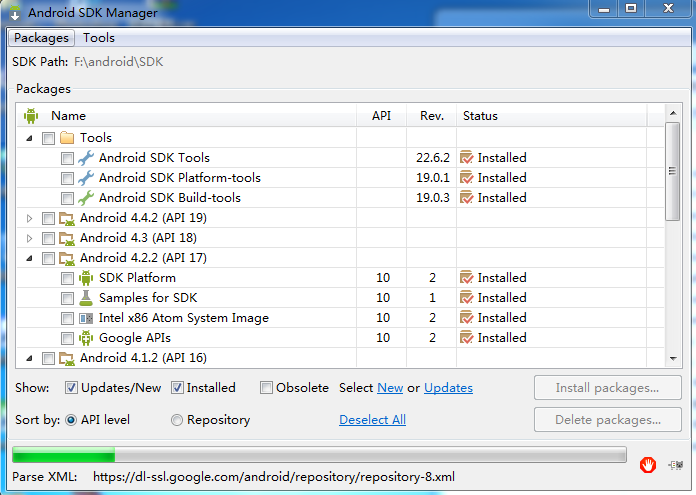696x495 pixels.
Task: Check the Intel x86 Atom System Image checkbox
Action: 67,318
